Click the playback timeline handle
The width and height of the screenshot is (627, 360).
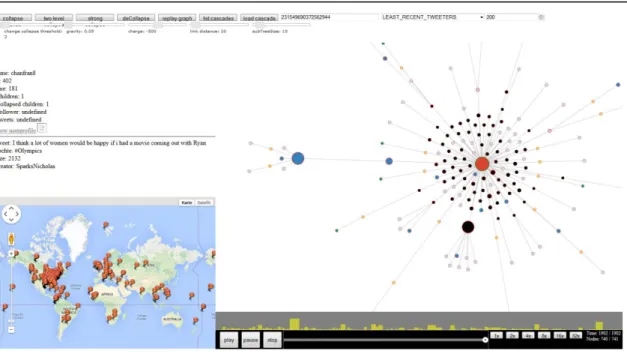click(485, 340)
